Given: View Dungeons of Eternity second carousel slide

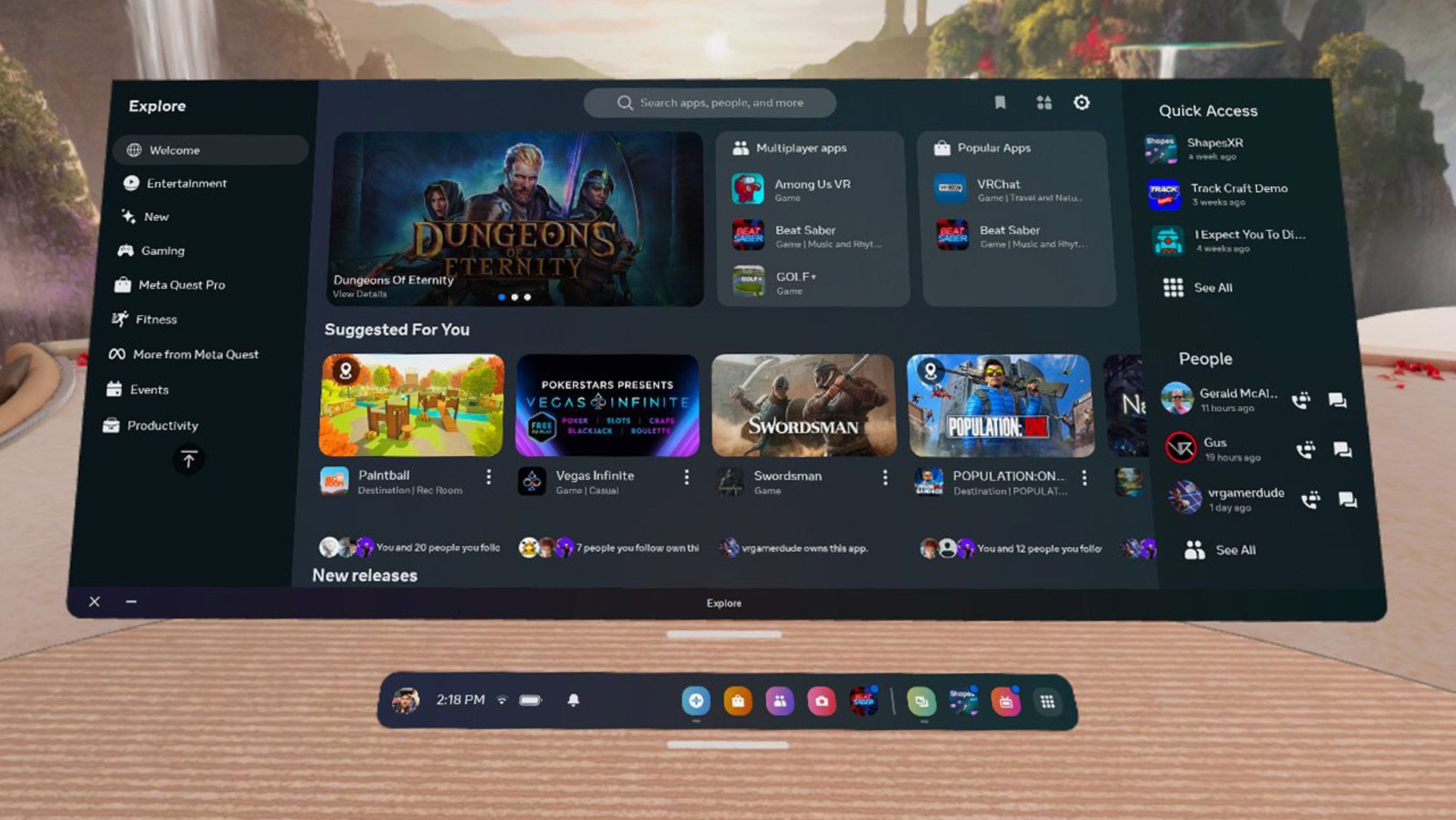Looking at the screenshot, I should (x=515, y=296).
